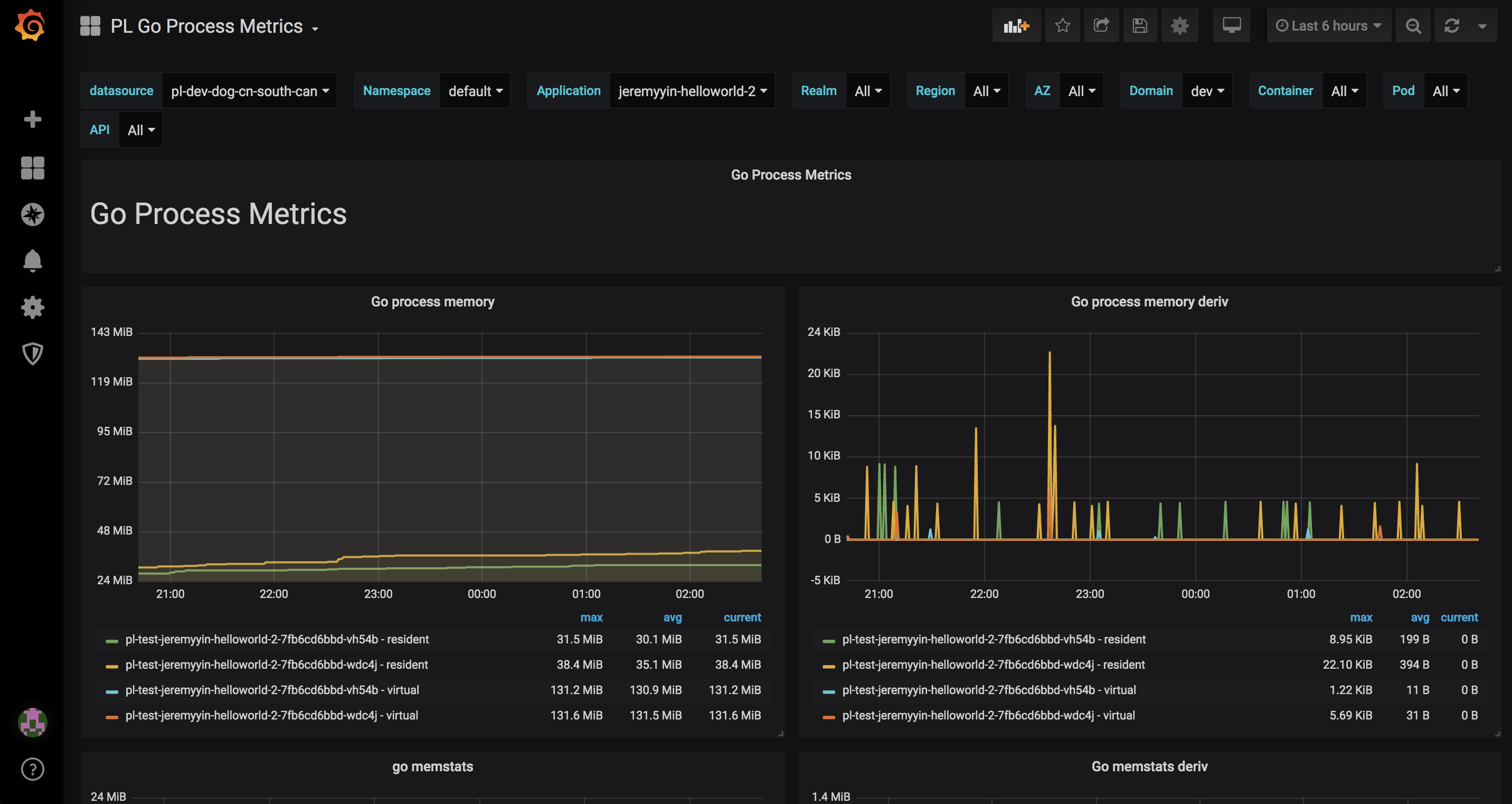Expand the Application dropdown jeremyyin-helloworld-2
The image size is (1512, 804).
click(692, 91)
